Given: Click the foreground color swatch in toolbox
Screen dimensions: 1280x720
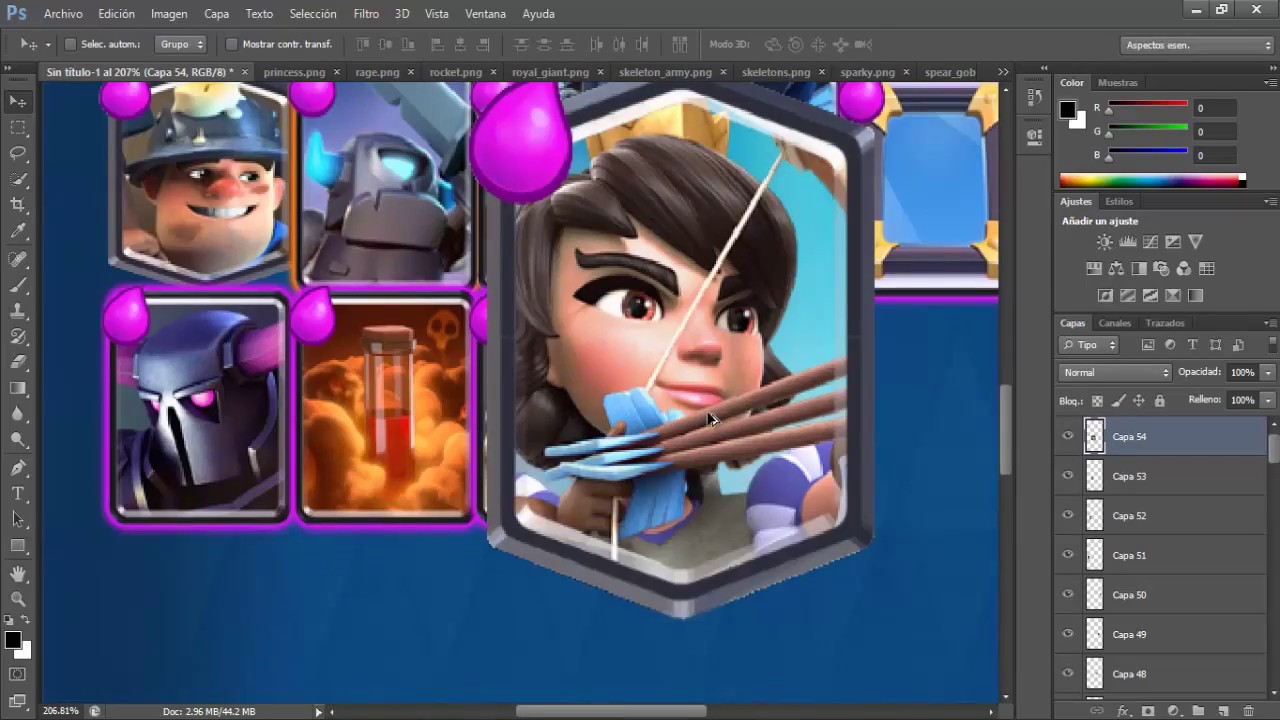Looking at the screenshot, I should tap(12, 640).
